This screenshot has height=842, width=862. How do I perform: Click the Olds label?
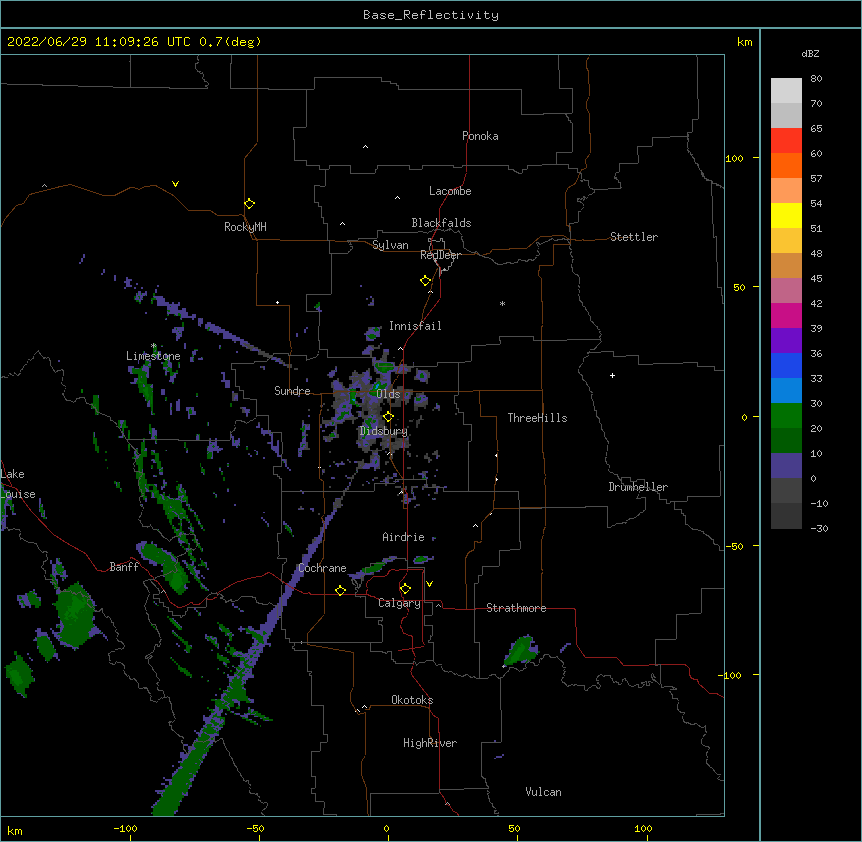(388, 394)
